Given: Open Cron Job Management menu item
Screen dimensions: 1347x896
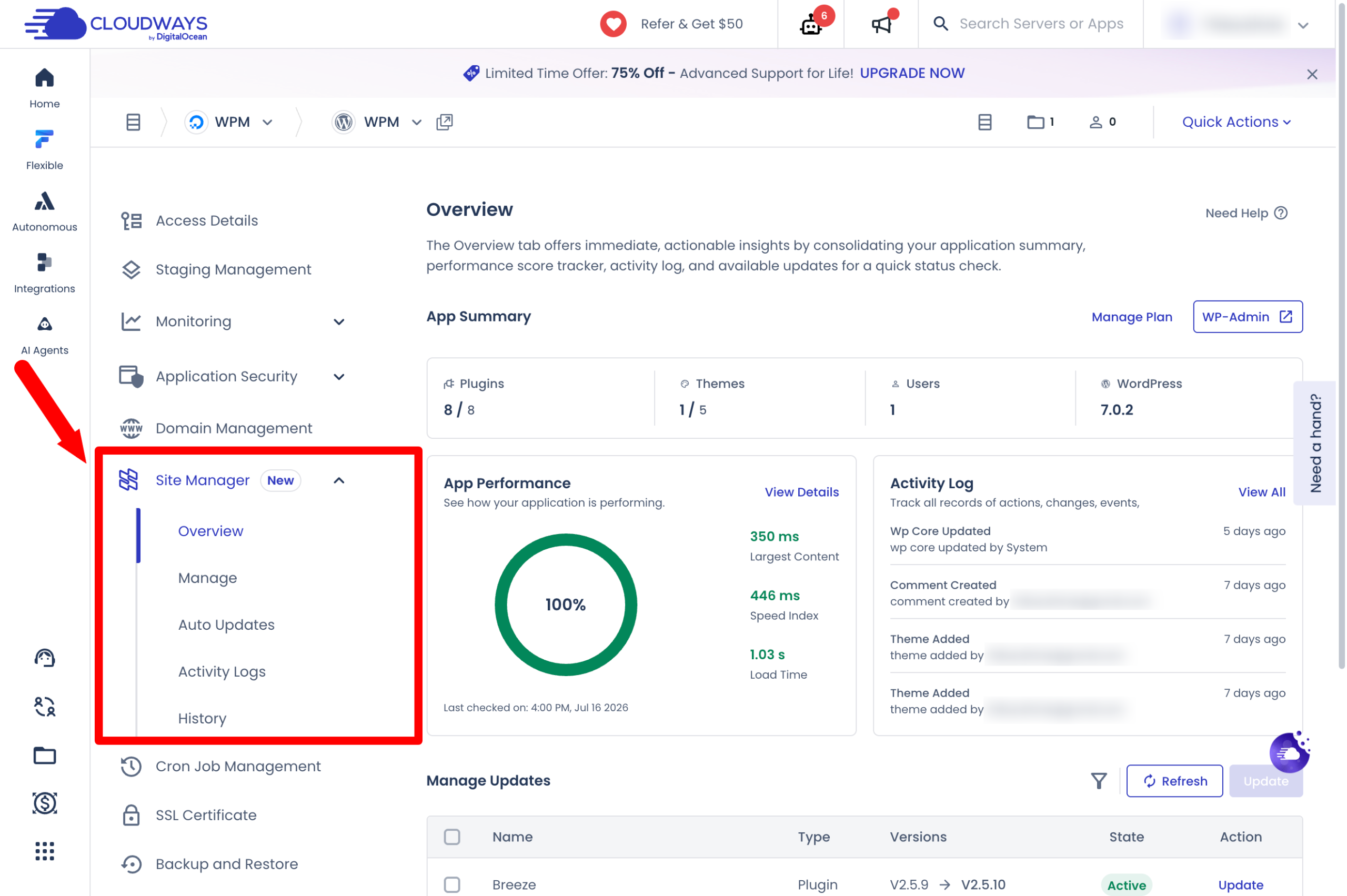Looking at the screenshot, I should click(x=238, y=766).
